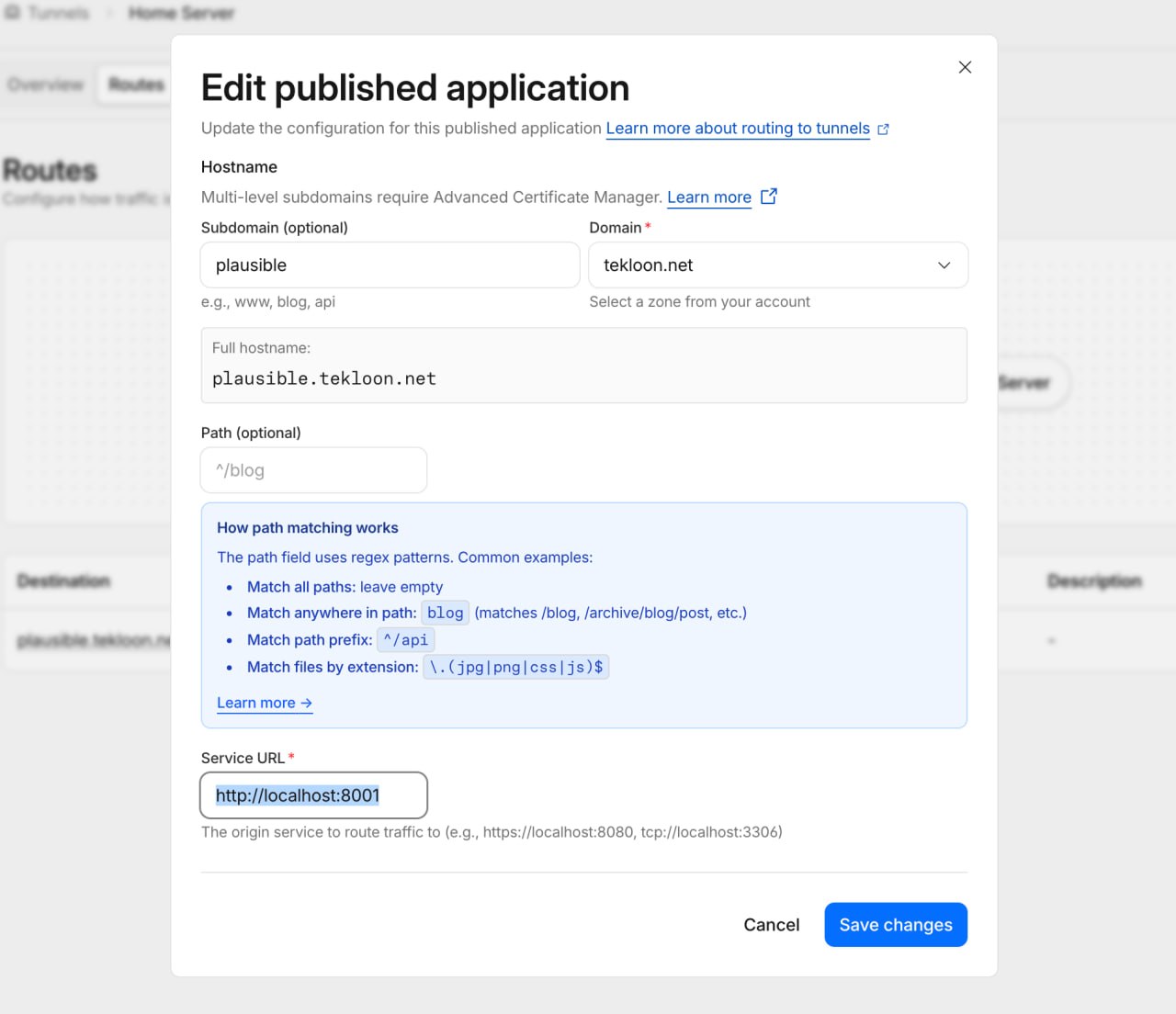This screenshot has height=1014, width=1176.
Task: Click tekloon.net value in Domain selector
Action: (649, 265)
